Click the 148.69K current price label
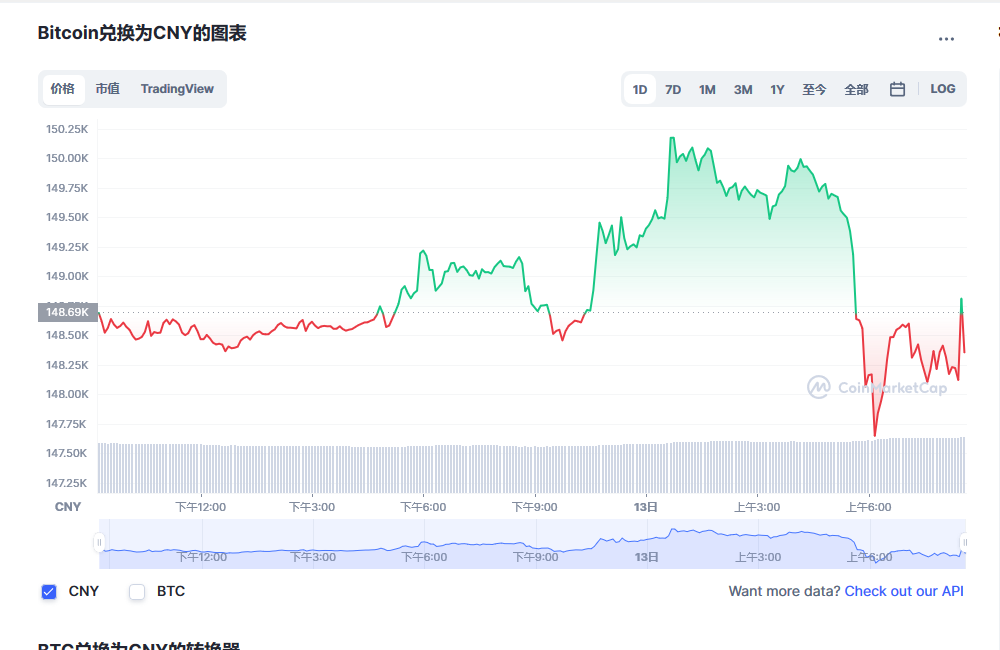Image resolution: width=1000 pixels, height=650 pixels. pos(68,312)
